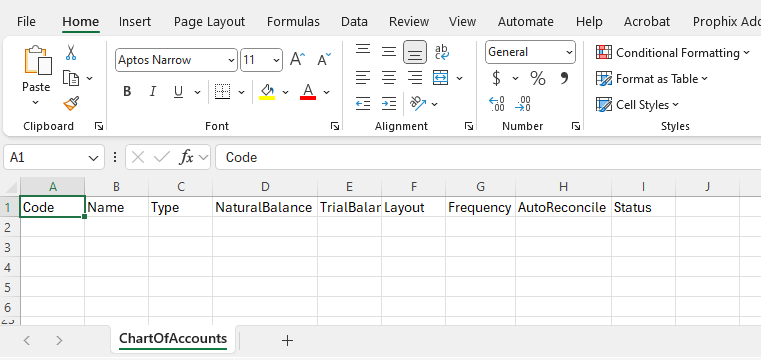The image size is (761, 360).
Task: Click the Orientation text-angle icon
Action: (418, 103)
